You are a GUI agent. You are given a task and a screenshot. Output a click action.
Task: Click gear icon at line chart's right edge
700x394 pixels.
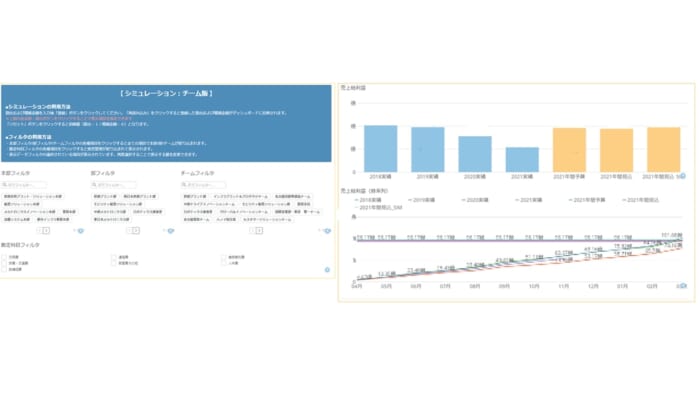tap(683, 286)
